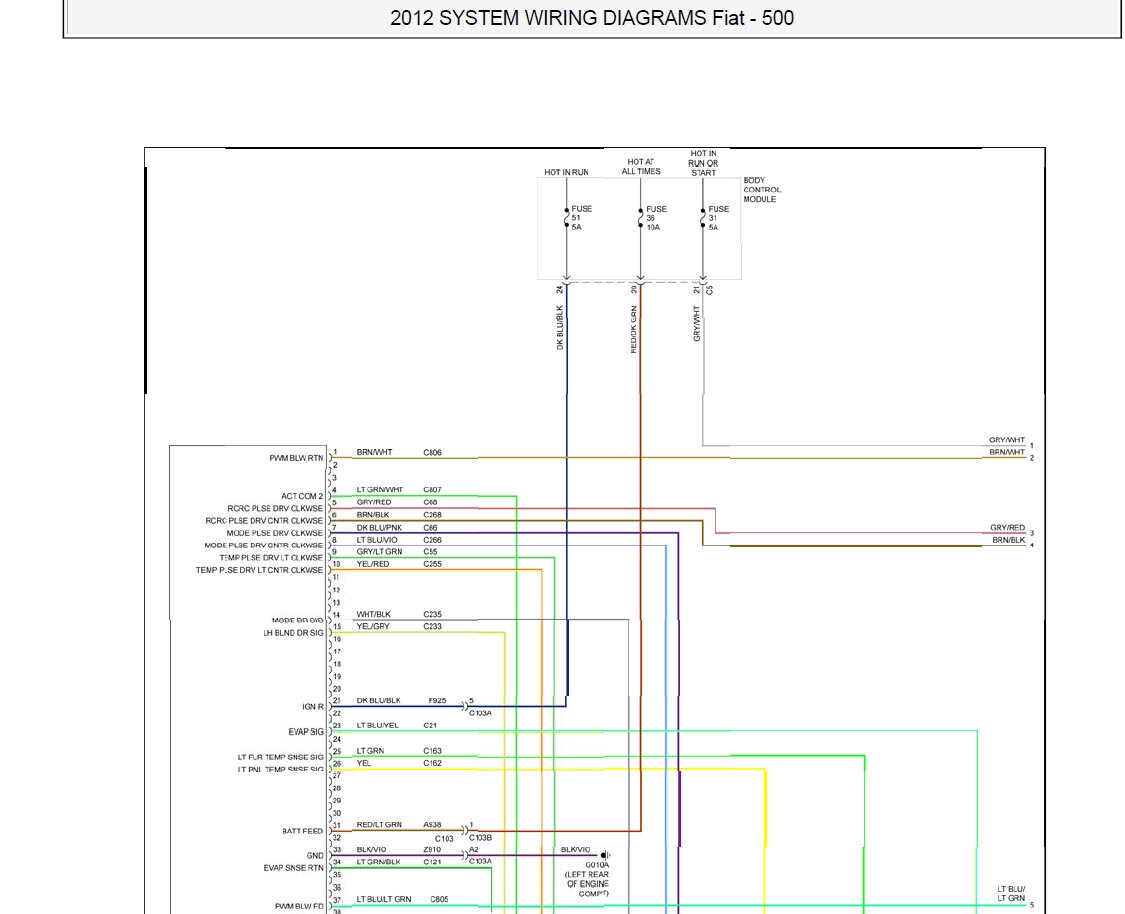Image resolution: width=1125 pixels, height=914 pixels.
Task: Select circuit code 'Z910'
Action: tap(433, 849)
